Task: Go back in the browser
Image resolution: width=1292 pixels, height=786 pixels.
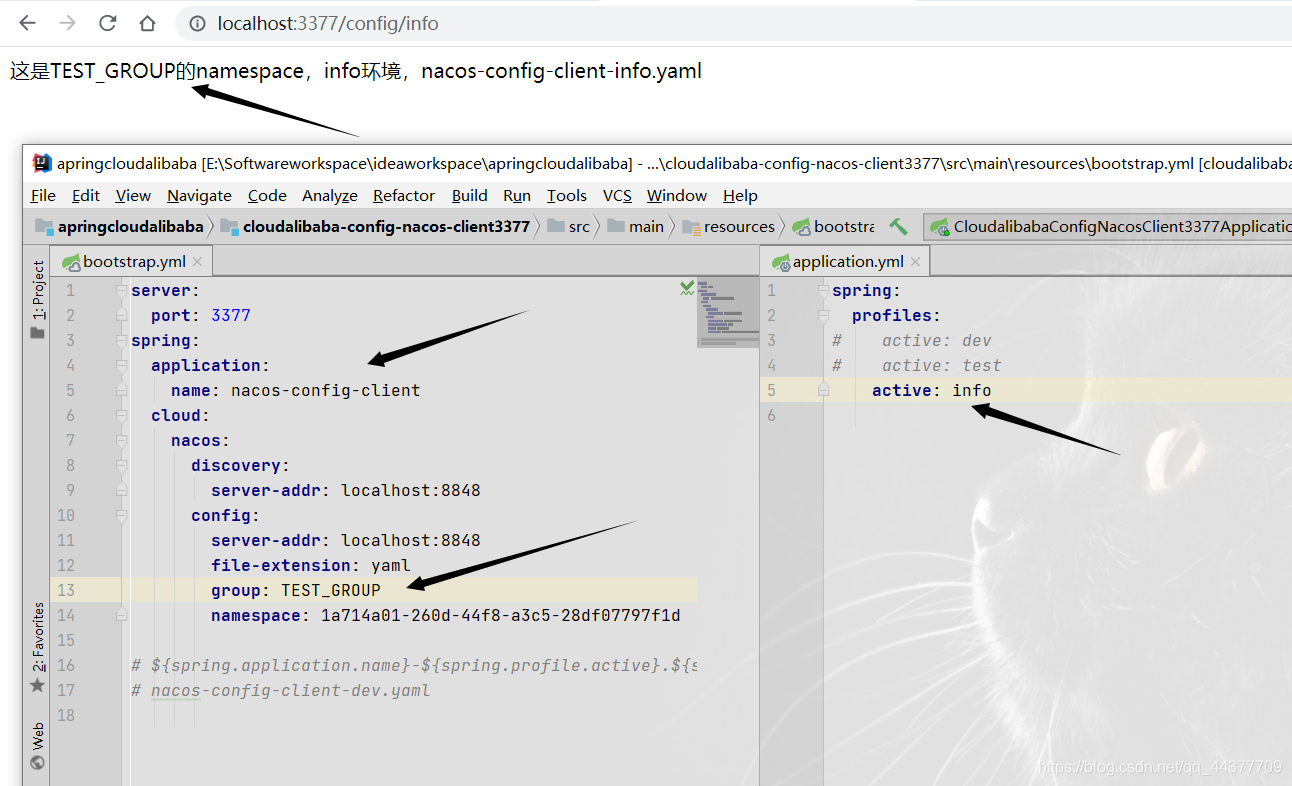Action: 27,23
